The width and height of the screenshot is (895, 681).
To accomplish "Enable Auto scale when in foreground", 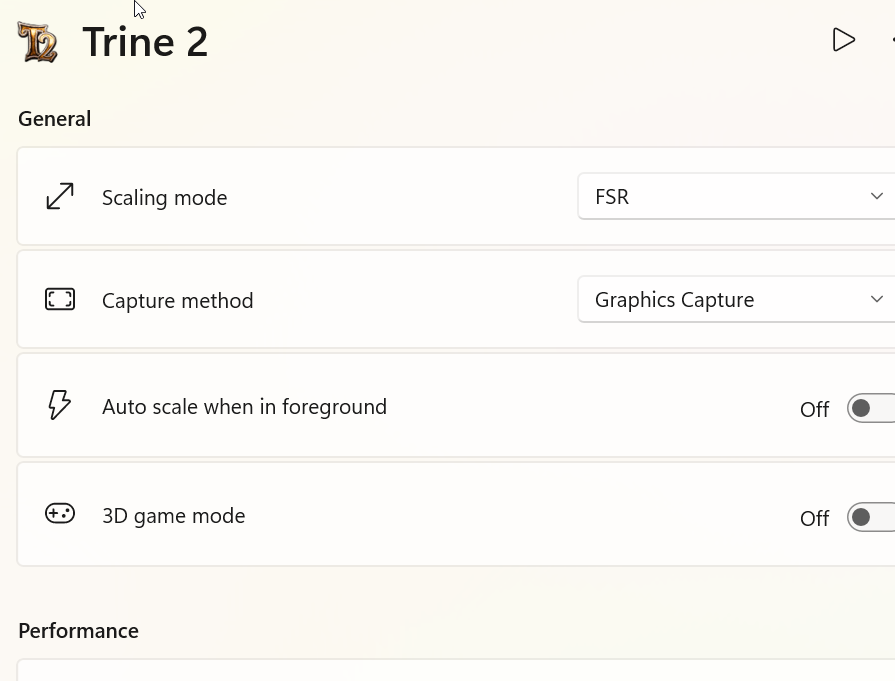I will pos(871,408).
